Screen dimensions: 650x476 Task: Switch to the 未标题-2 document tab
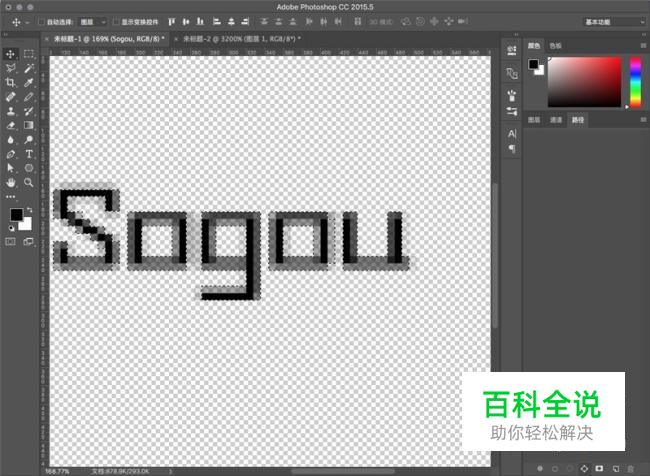pyautogui.click(x=242, y=39)
